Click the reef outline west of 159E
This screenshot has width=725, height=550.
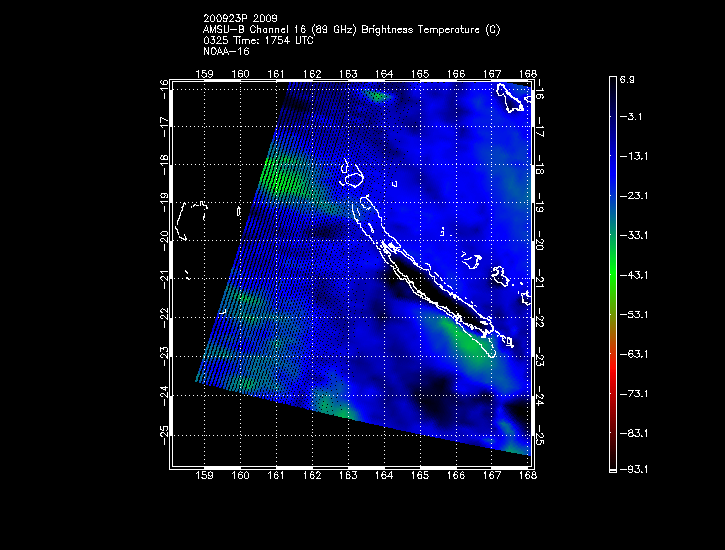click(x=190, y=221)
